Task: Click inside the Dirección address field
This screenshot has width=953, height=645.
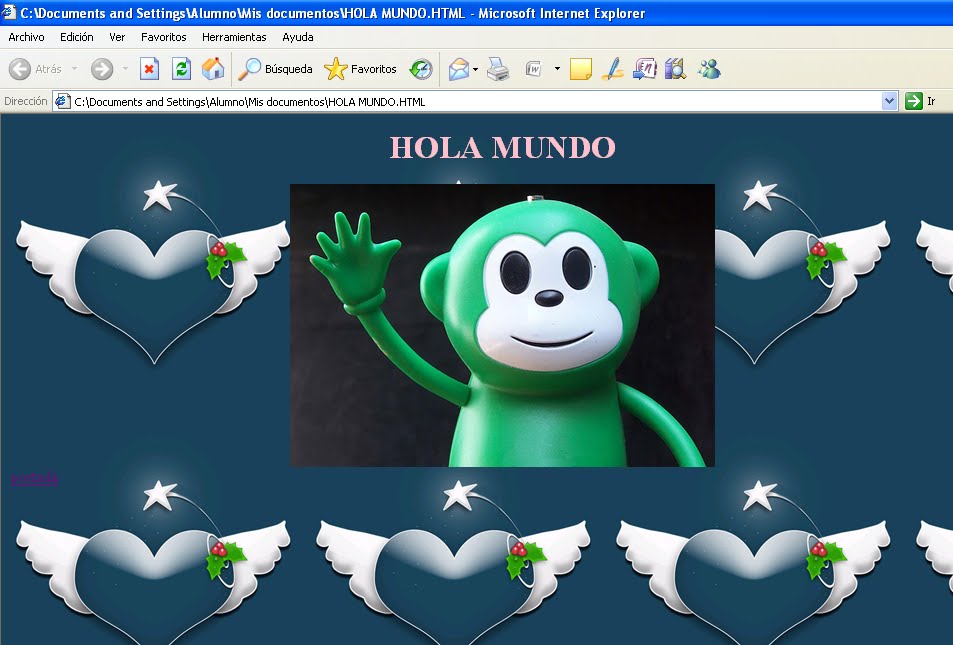Action: [400, 100]
